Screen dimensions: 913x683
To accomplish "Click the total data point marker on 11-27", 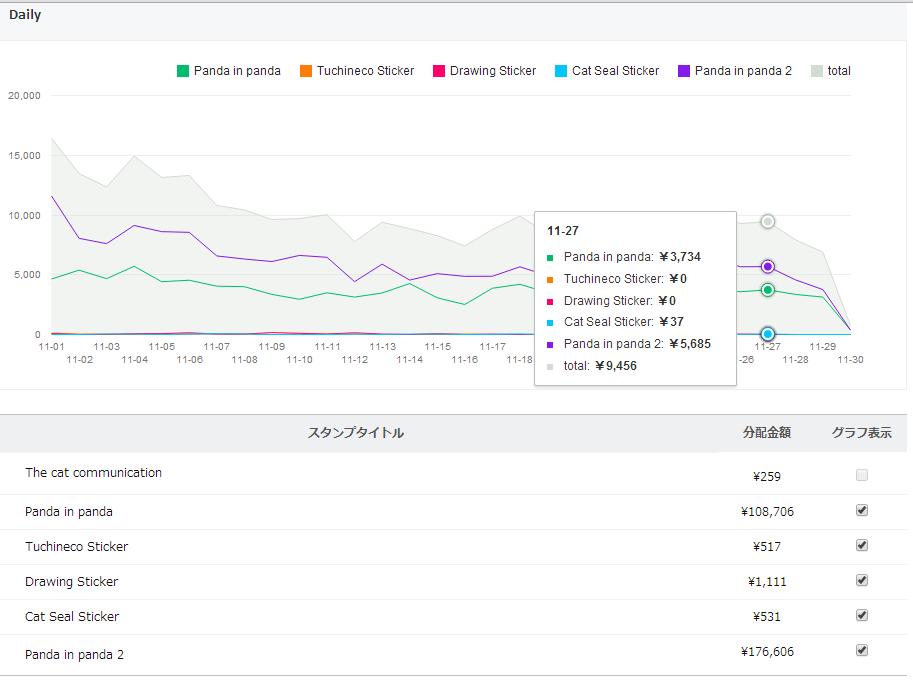I will 767,221.
